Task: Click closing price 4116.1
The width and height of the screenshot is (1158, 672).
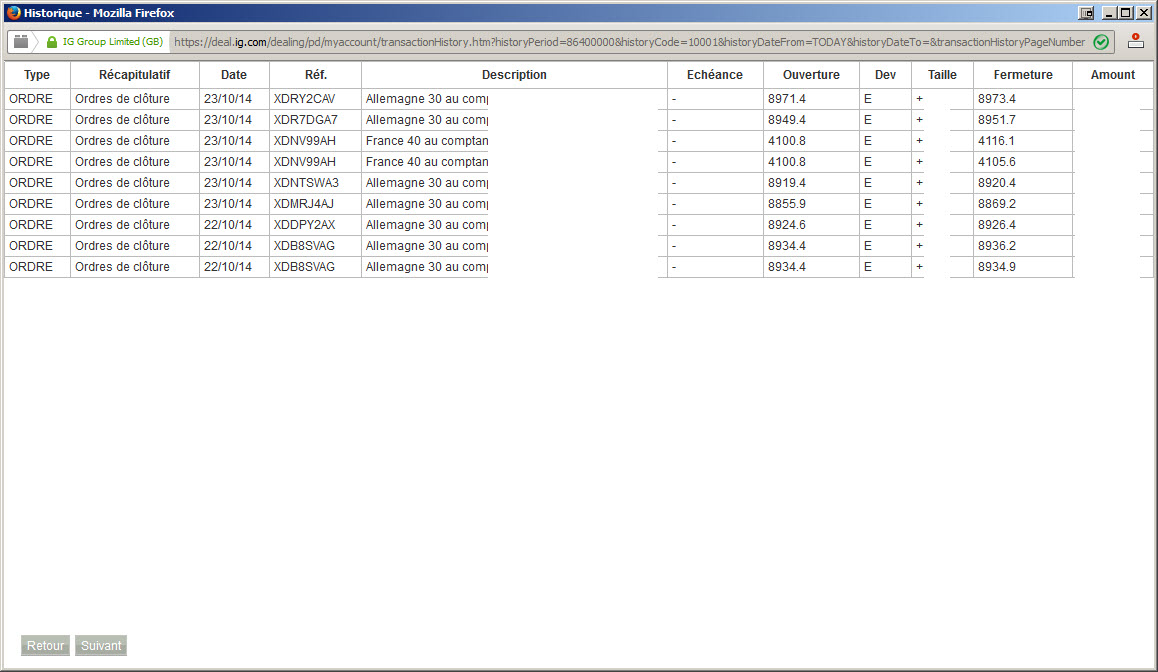Action: coord(997,141)
